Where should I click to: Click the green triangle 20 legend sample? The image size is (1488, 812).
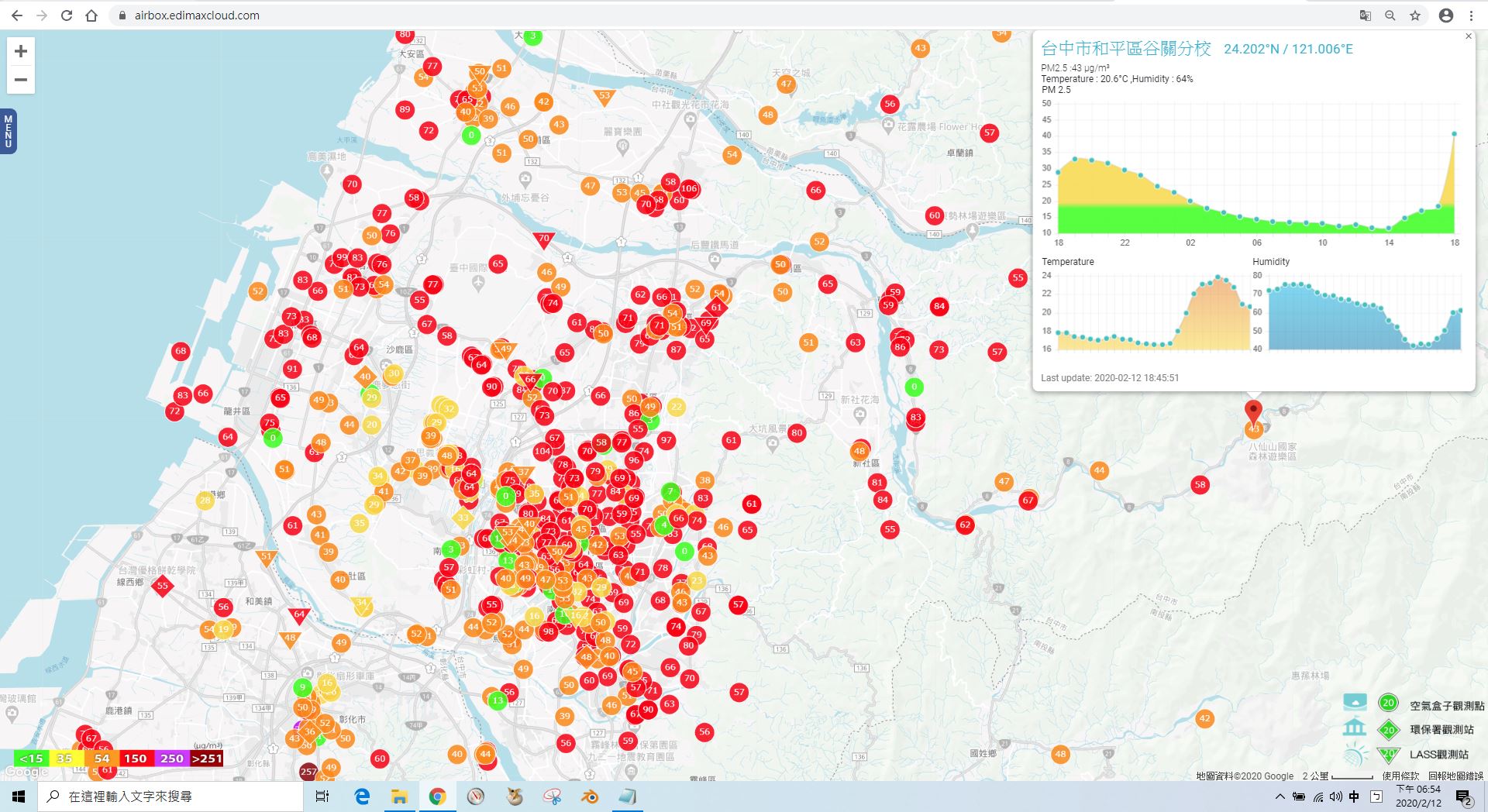1388,753
